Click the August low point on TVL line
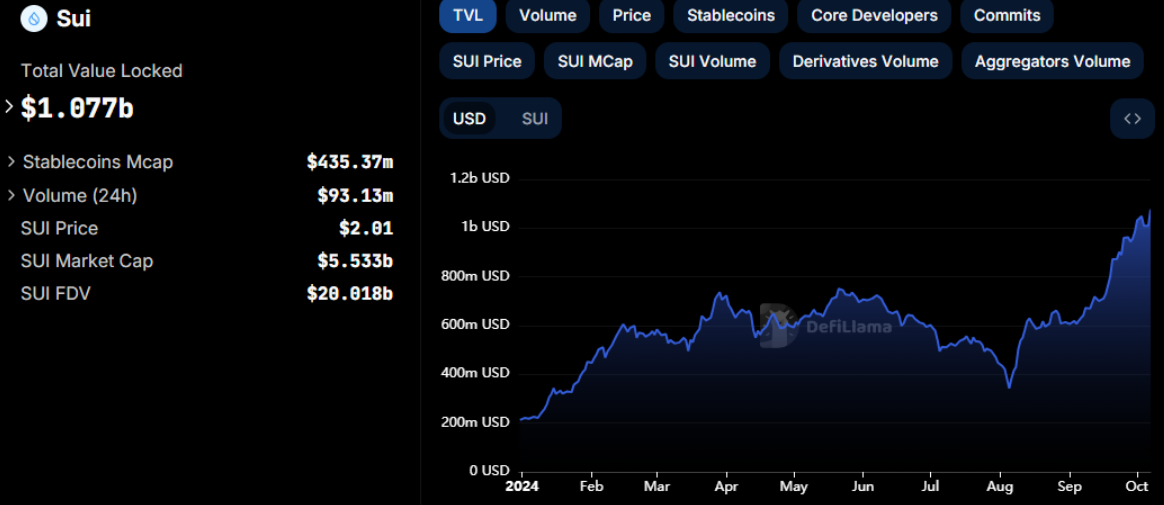 1009,387
